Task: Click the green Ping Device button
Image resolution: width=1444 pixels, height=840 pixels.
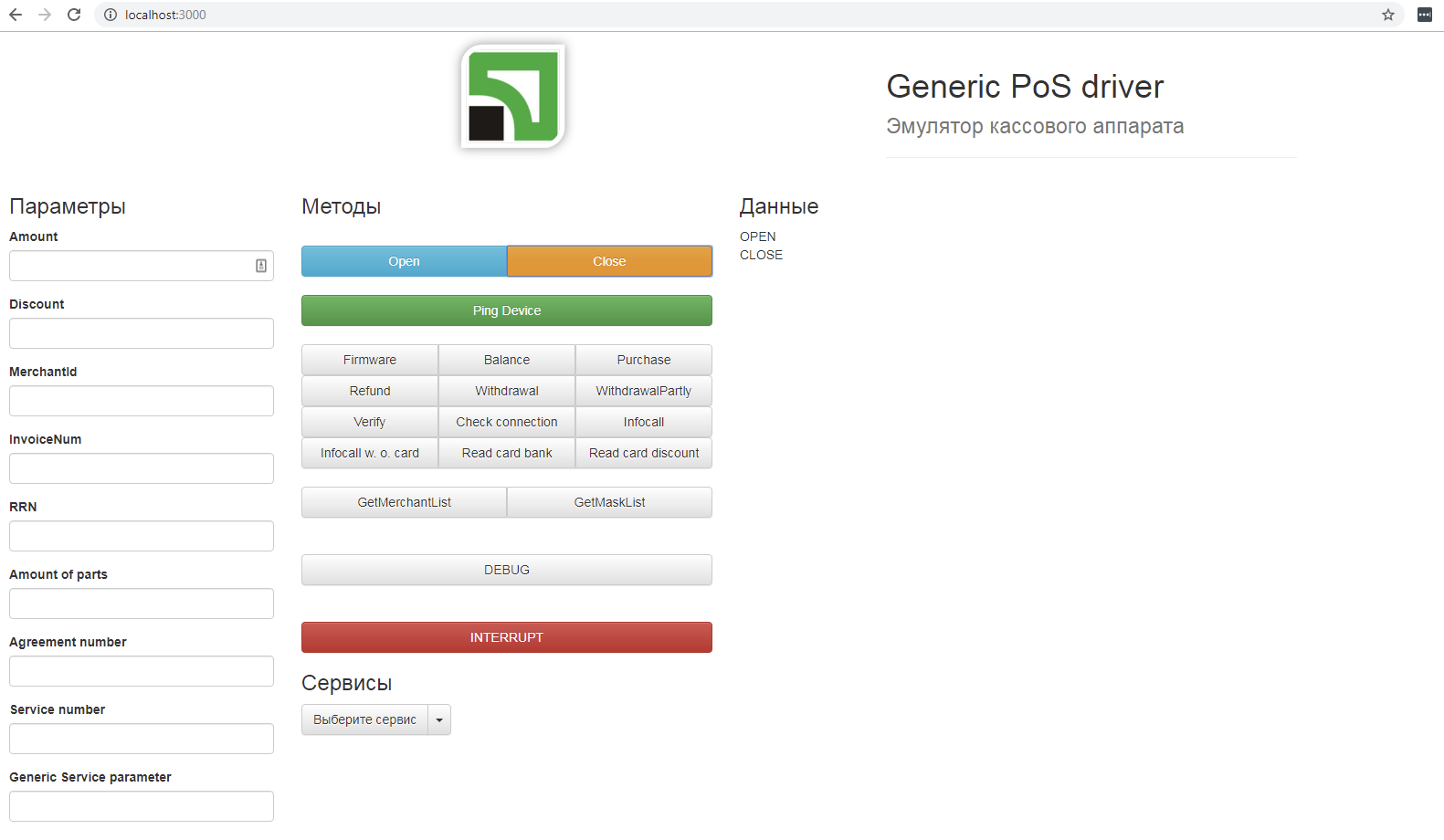Action: [506, 310]
